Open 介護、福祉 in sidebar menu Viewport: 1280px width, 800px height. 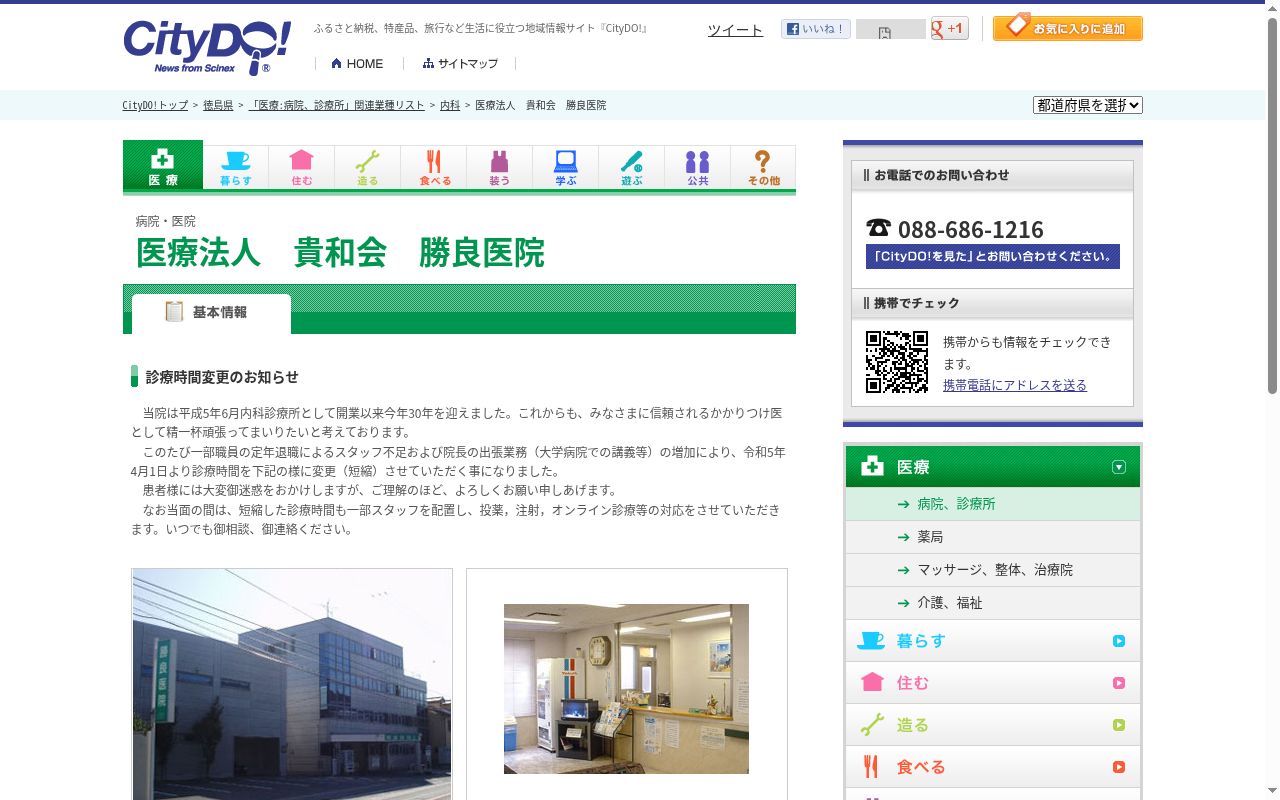992,603
